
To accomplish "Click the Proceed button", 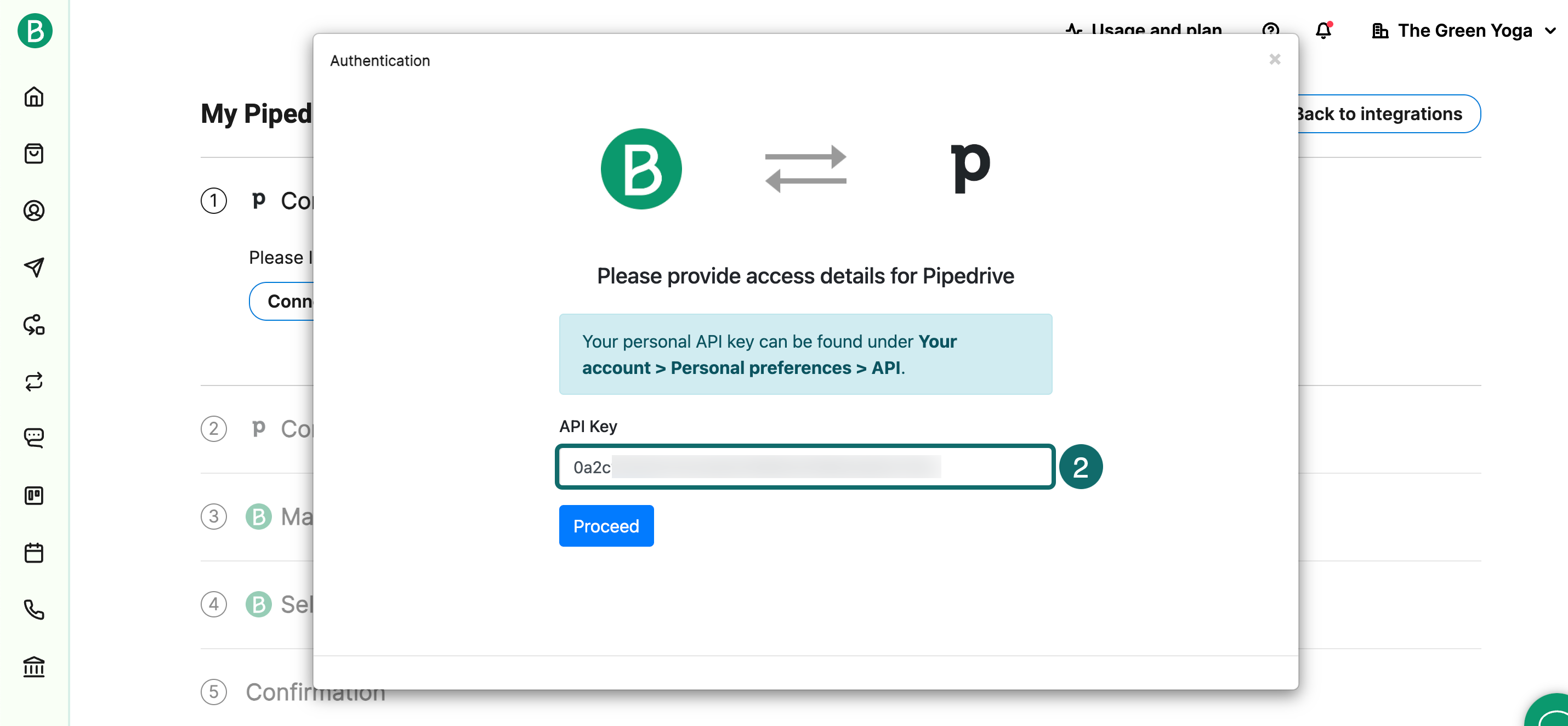I will (x=606, y=526).
